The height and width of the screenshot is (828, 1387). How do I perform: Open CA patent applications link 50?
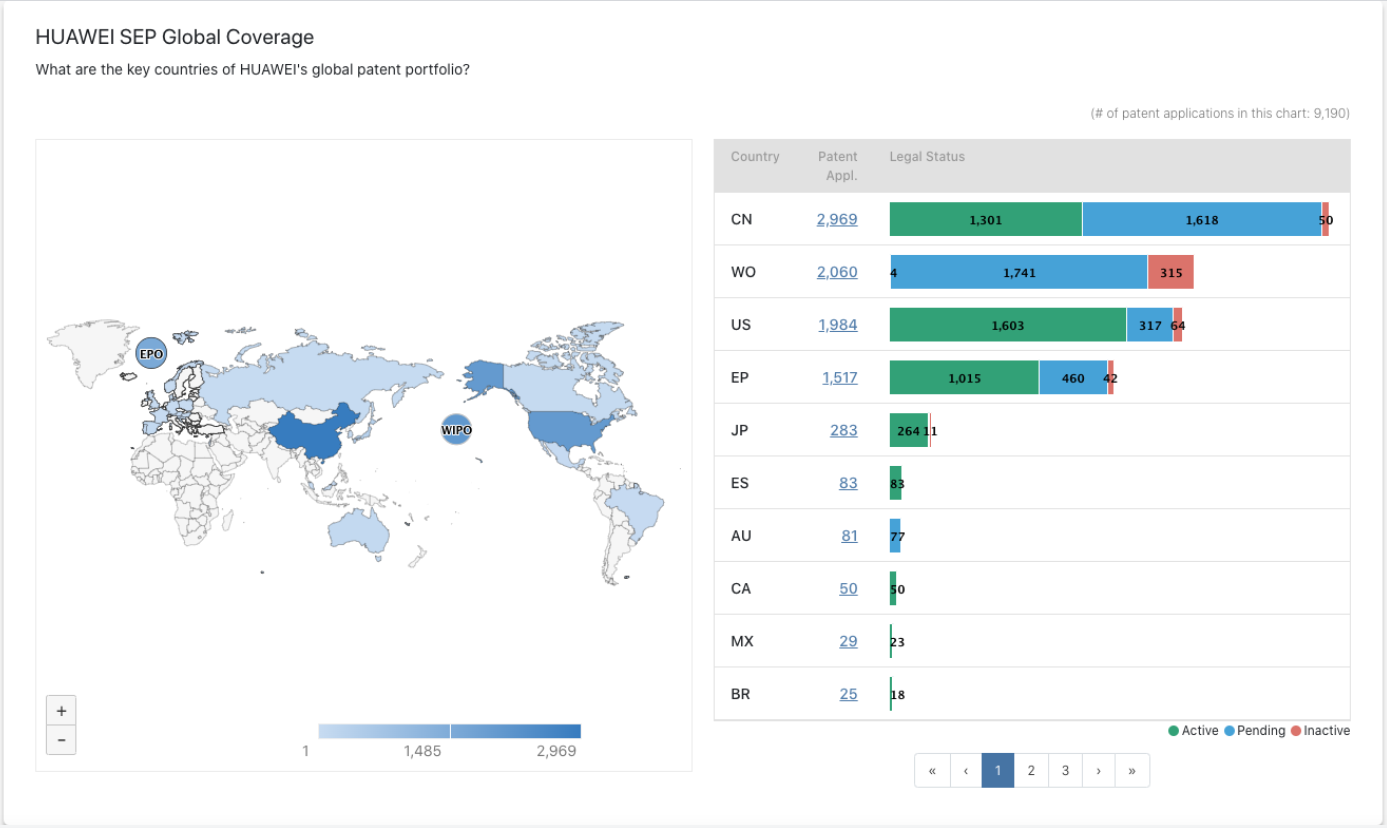tap(849, 589)
